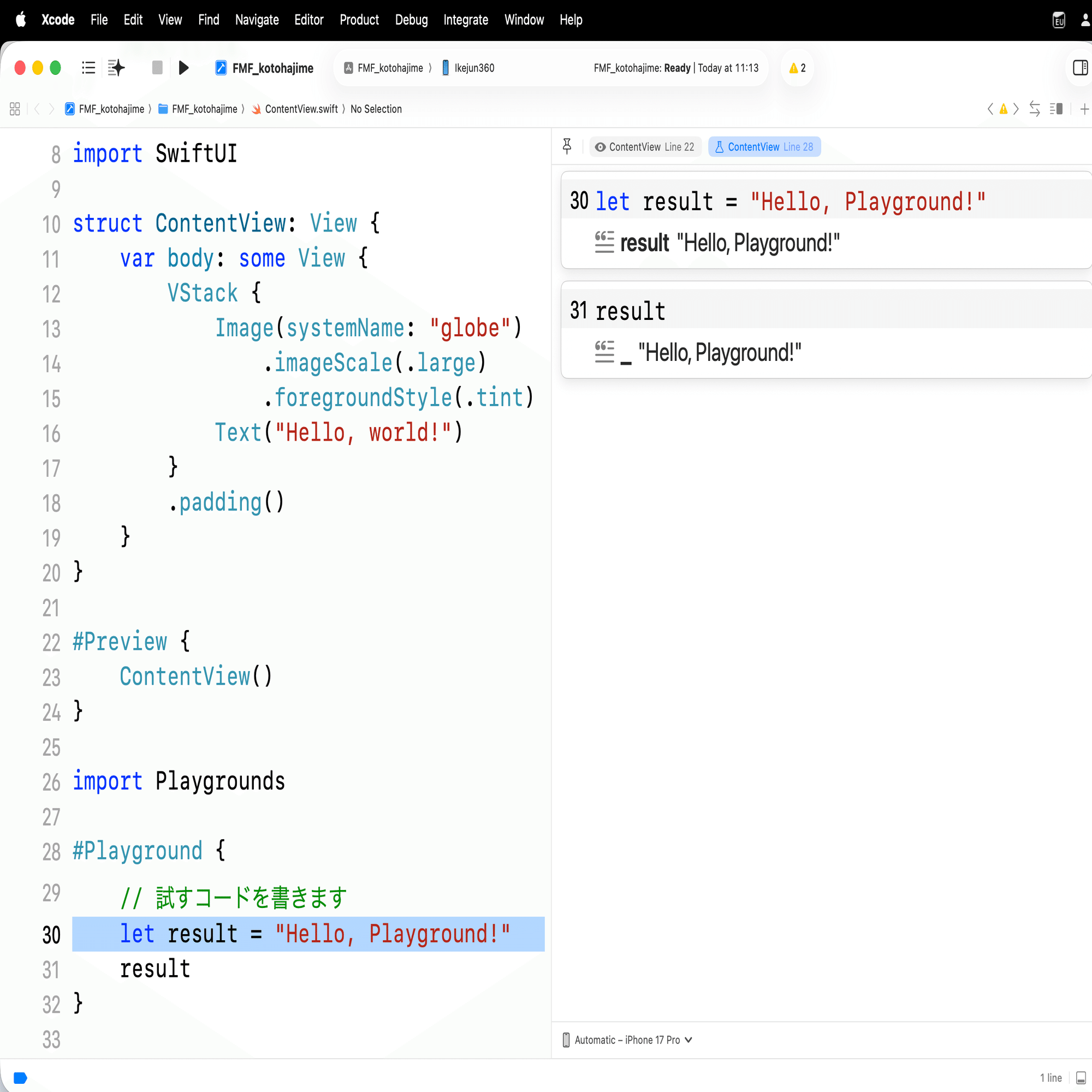Image resolution: width=1092 pixels, height=1092 pixels.
Task: Click the forward navigation chevron in the jump bar
Action: coord(51,109)
